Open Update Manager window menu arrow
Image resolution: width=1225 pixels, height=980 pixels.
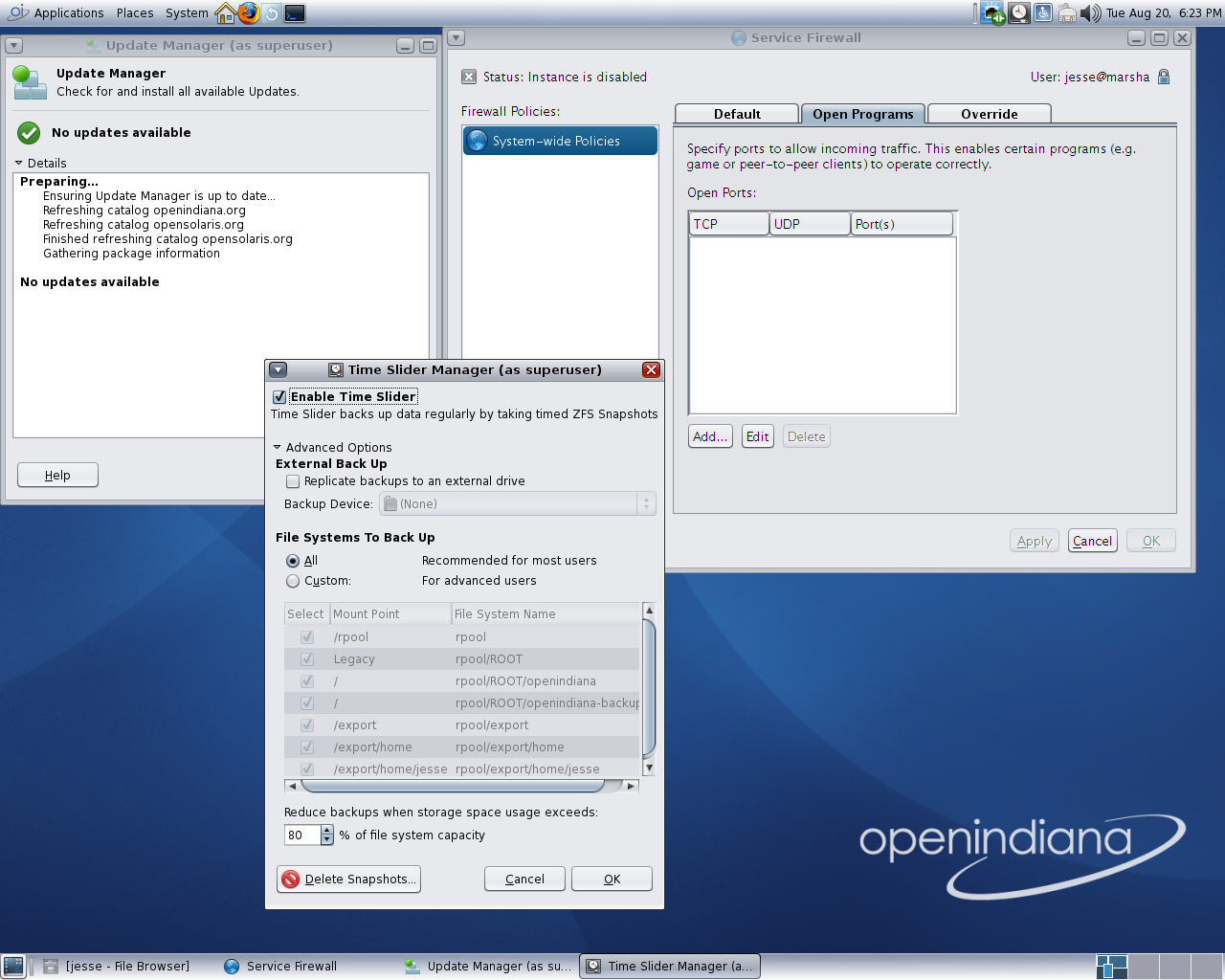pos(14,45)
